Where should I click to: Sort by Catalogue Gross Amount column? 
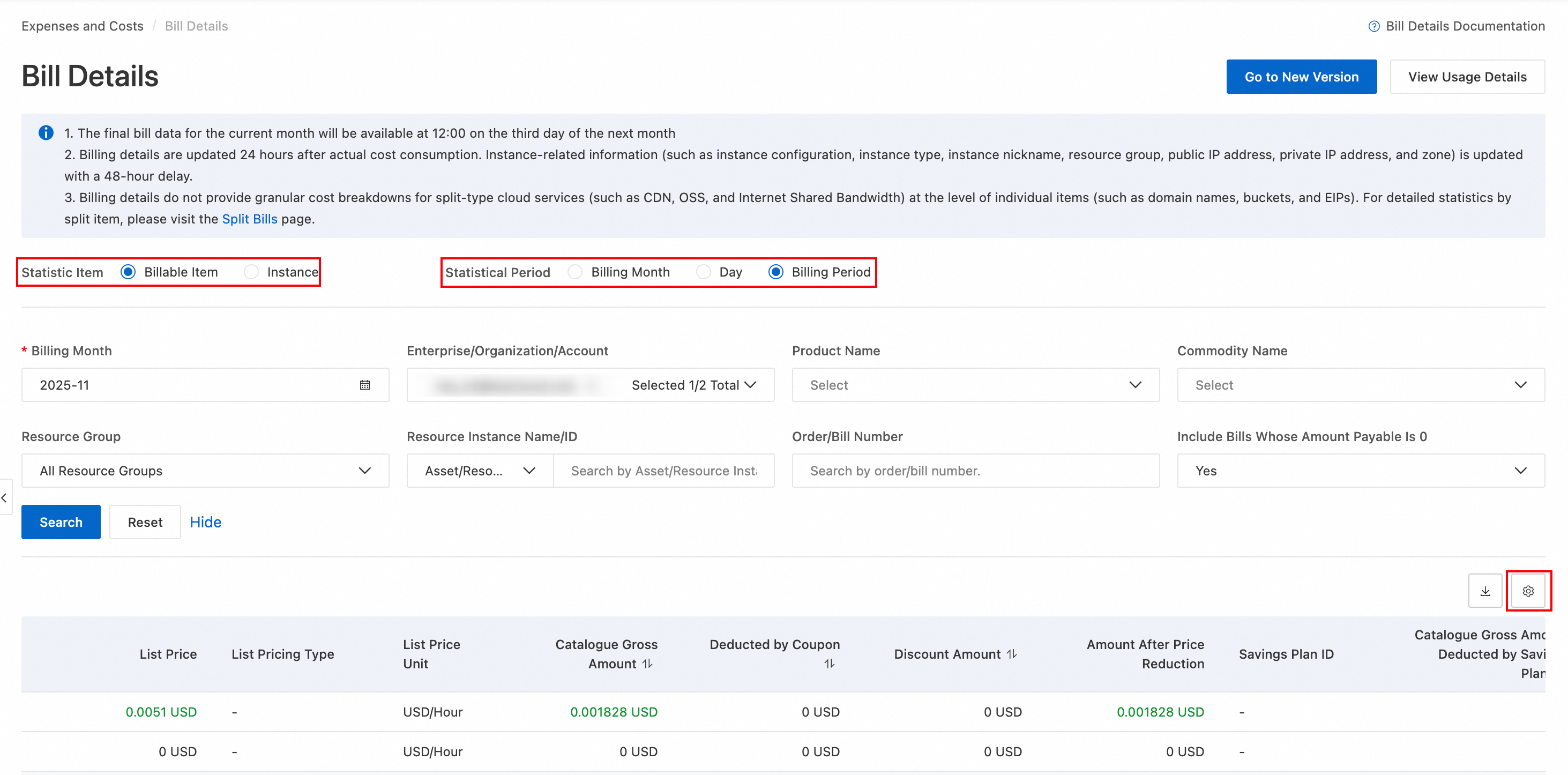coord(647,664)
